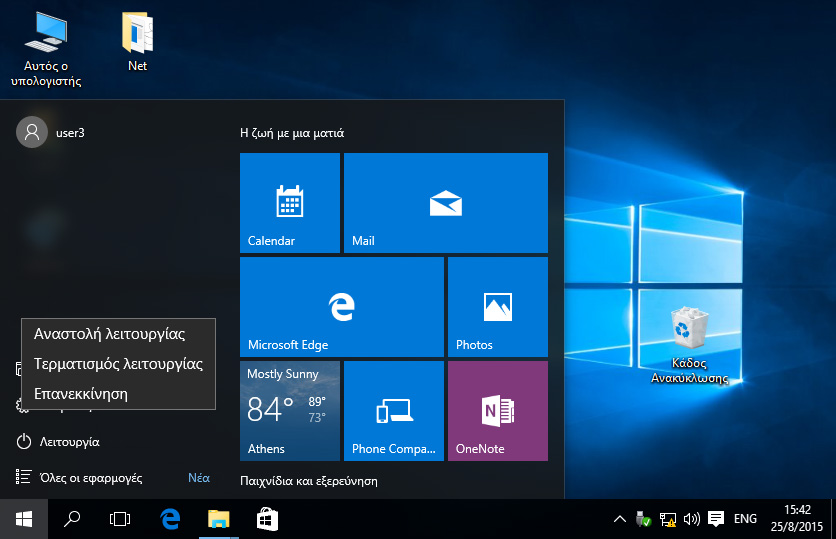Show hidden system tray icons
This screenshot has width=836, height=539.
pos(620,519)
